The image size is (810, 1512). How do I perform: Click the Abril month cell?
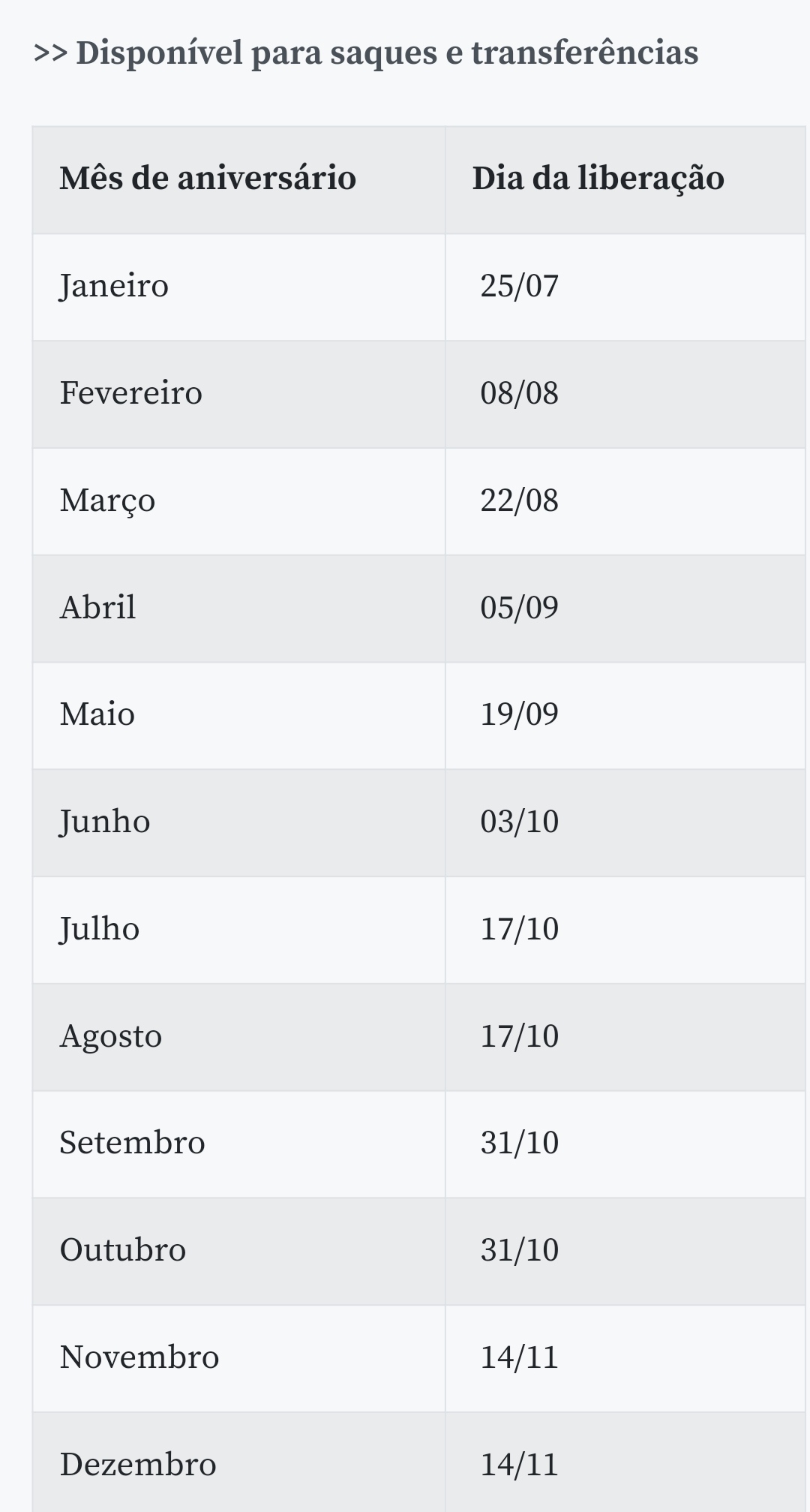click(97, 607)
